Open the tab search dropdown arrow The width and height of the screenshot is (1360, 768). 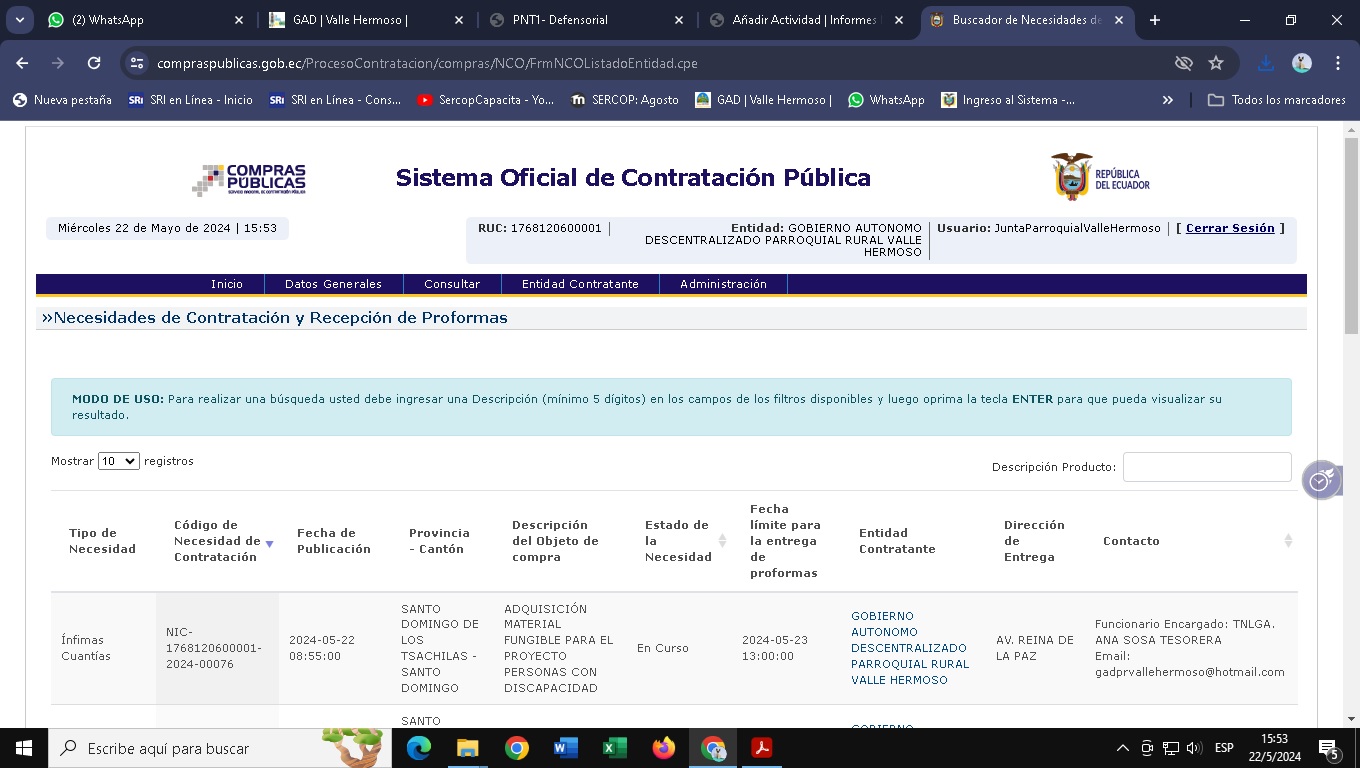20,20
